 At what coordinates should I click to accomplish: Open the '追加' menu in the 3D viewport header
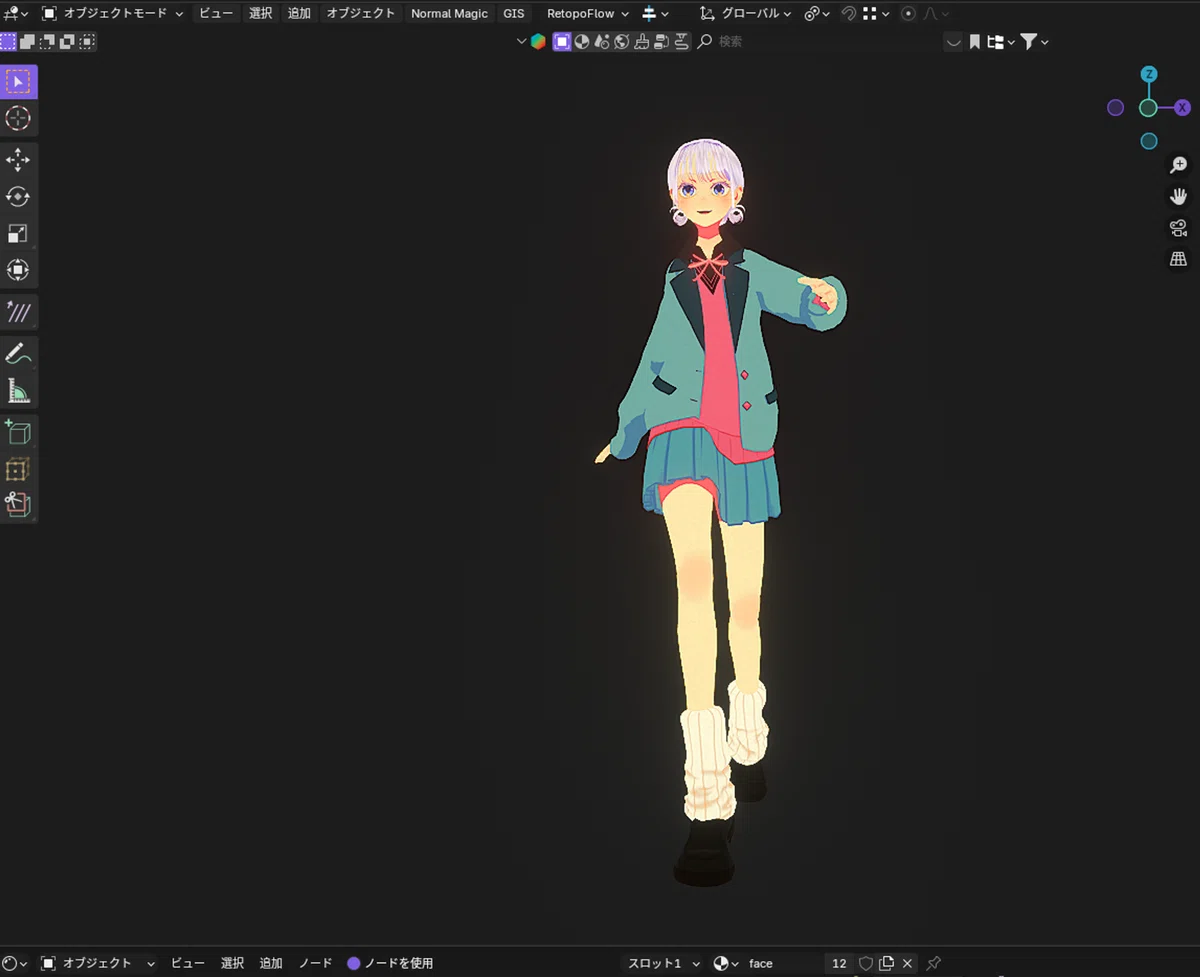(x=299, y=14)
